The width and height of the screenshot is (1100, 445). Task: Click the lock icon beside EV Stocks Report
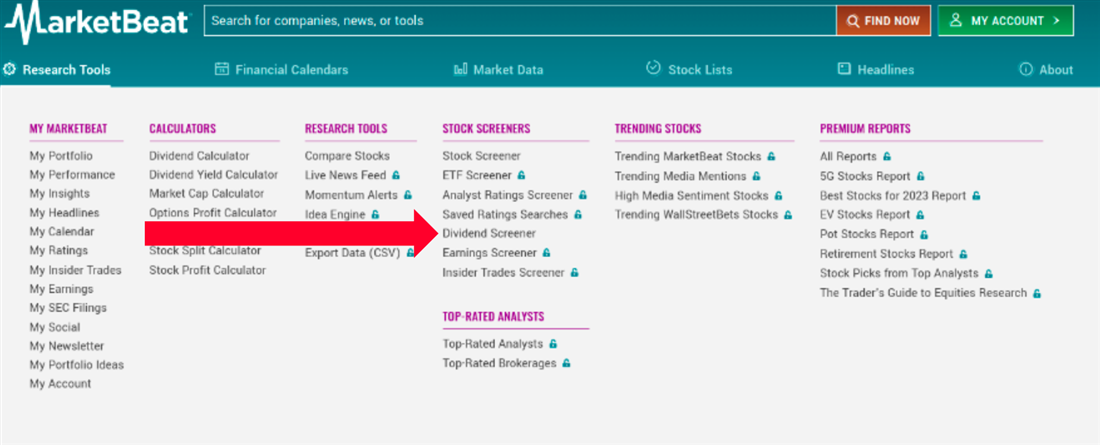coord(920,215)
